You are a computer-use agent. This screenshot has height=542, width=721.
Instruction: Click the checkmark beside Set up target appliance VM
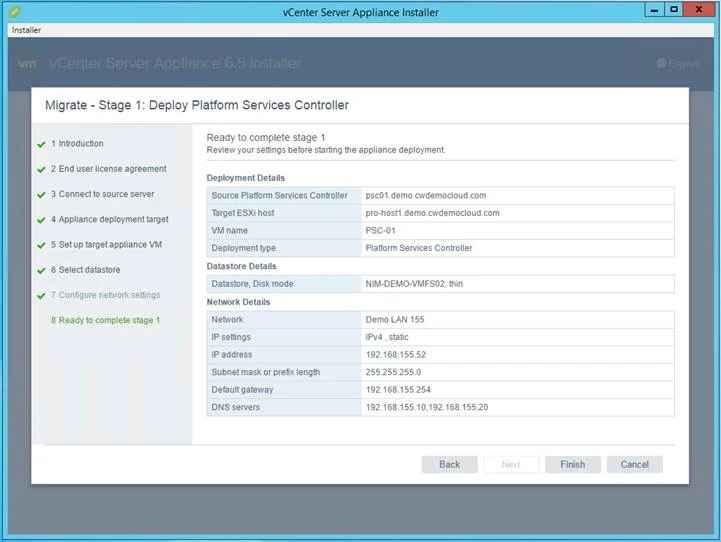pos(41,245)
